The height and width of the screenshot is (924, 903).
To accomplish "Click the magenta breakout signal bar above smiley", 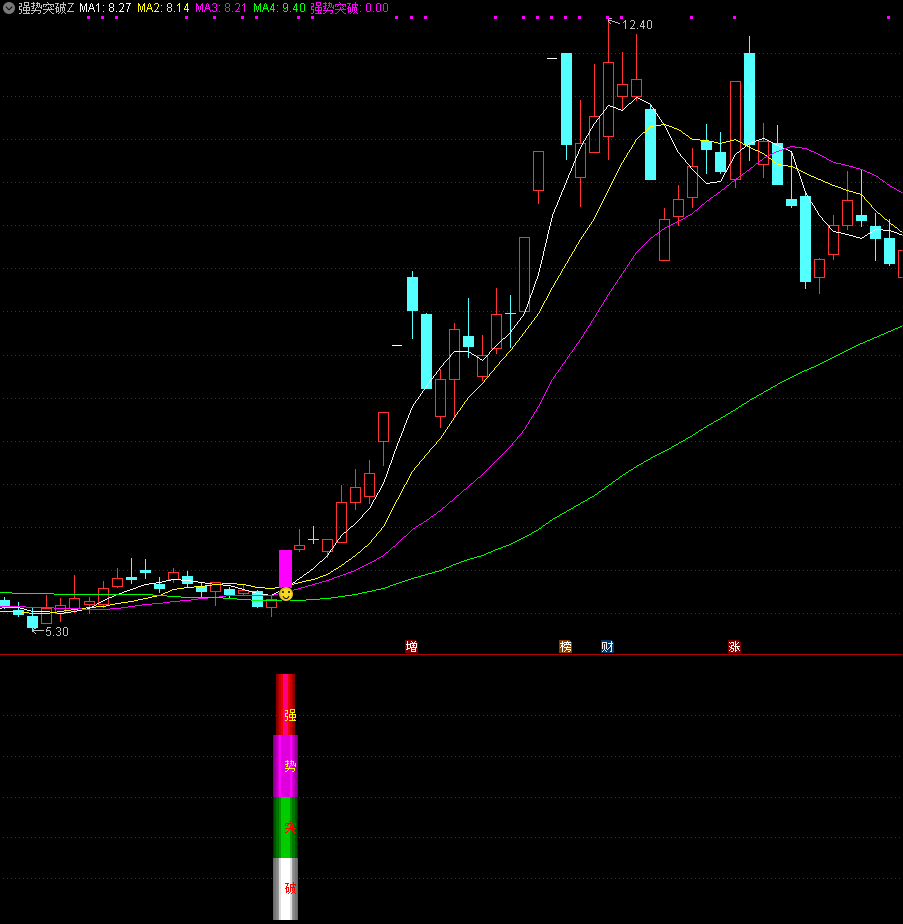I will 285,568.
